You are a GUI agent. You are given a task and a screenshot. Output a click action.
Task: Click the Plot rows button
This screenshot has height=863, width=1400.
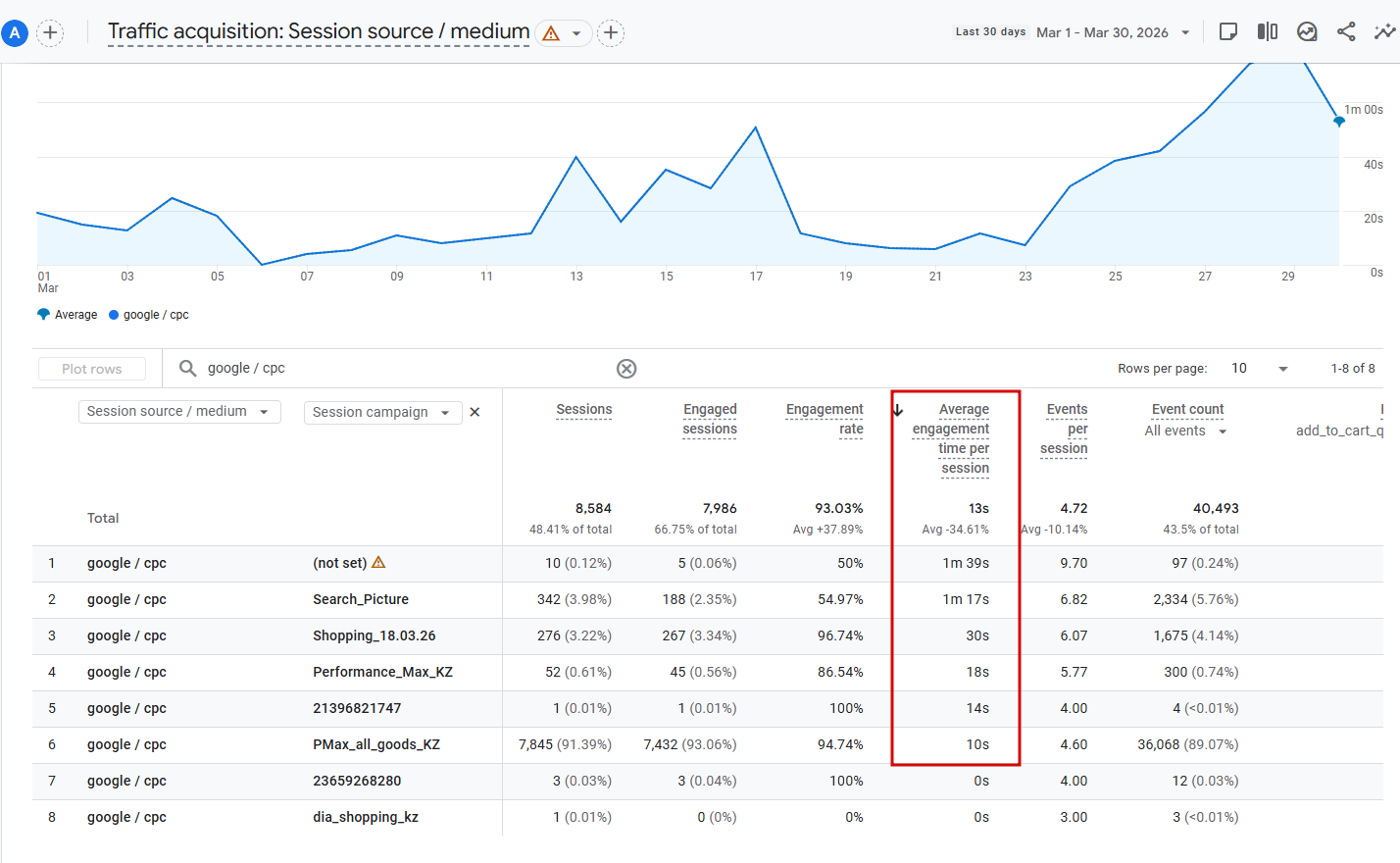click(x=92, y=369)
